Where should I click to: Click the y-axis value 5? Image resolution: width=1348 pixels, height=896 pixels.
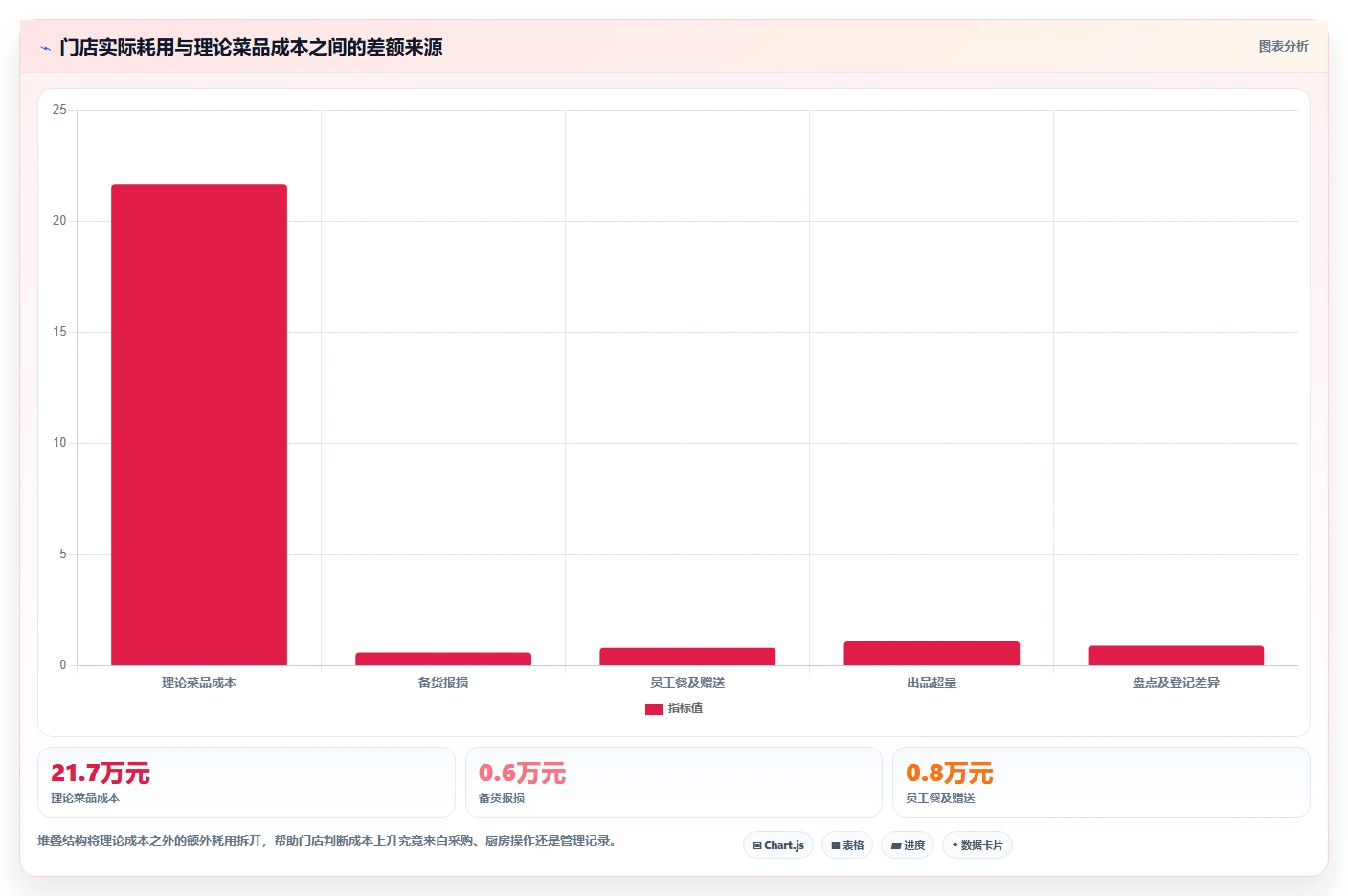(x=63, y=554)
